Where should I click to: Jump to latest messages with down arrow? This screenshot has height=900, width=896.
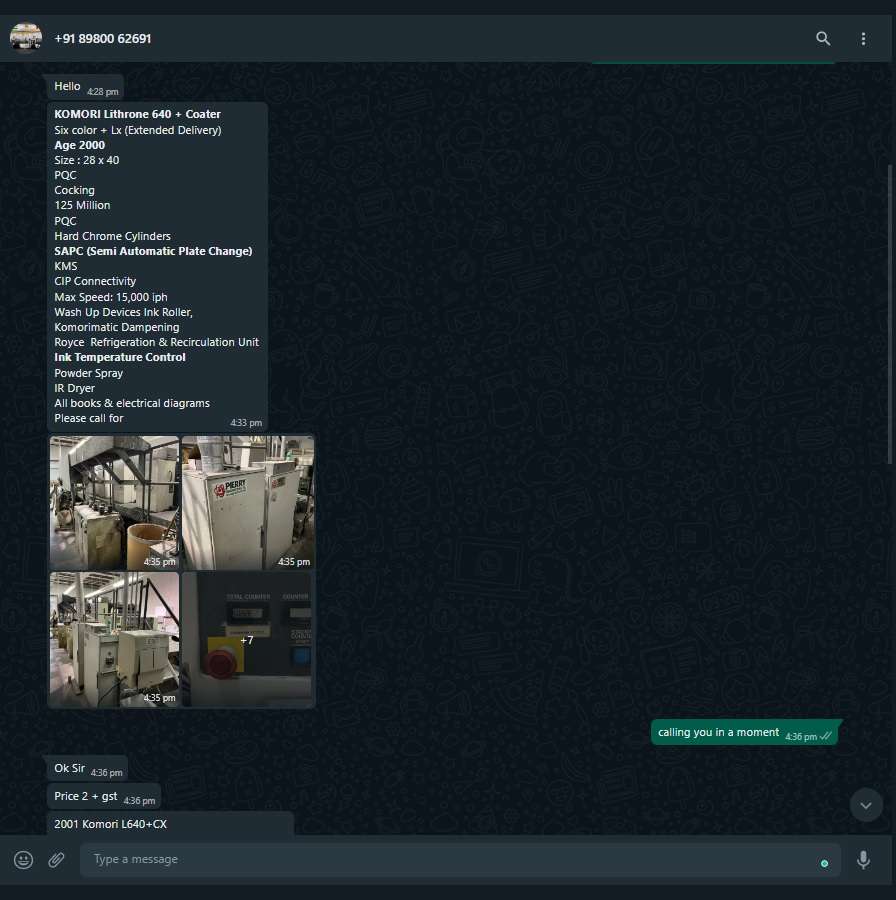point(866,805)
